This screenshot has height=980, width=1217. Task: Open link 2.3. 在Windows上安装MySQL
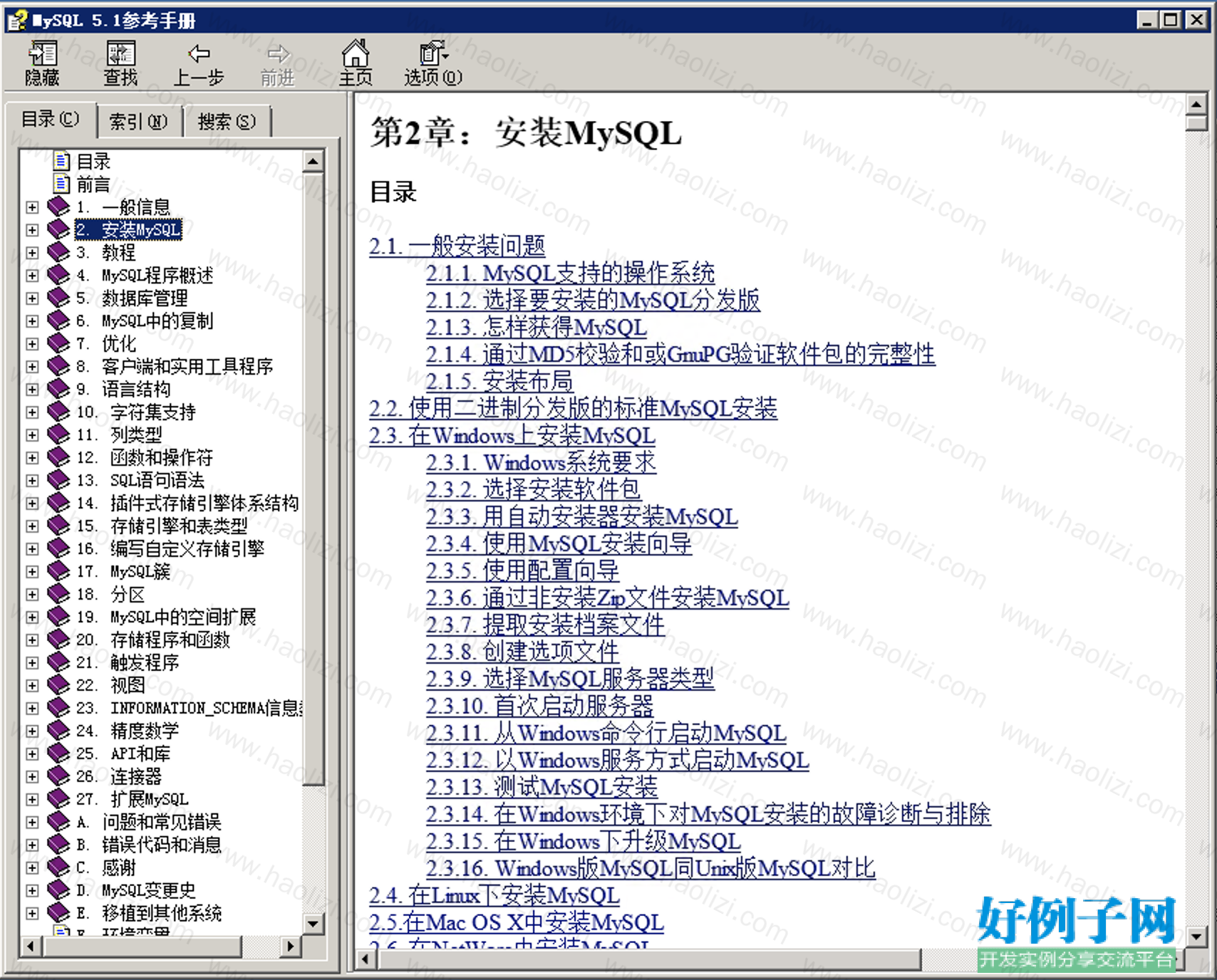tap(512, 435)
